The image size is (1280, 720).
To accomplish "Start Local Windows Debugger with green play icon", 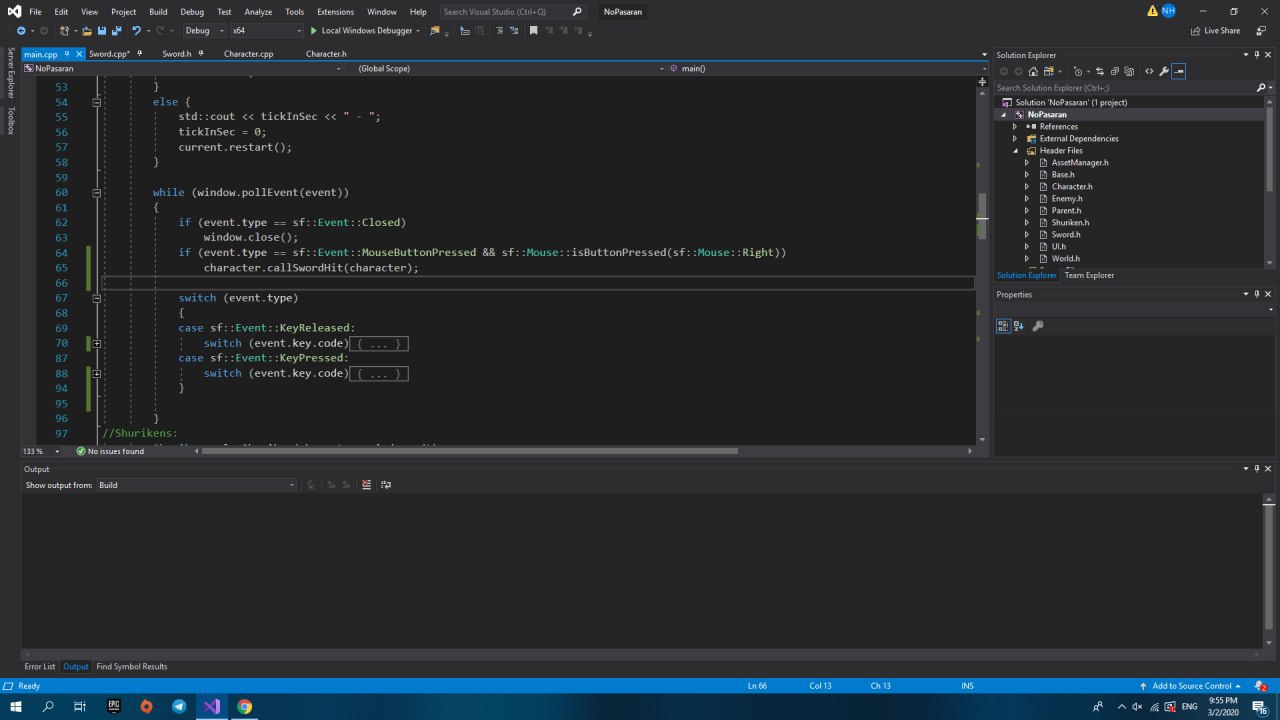I will tap(314, 31).
